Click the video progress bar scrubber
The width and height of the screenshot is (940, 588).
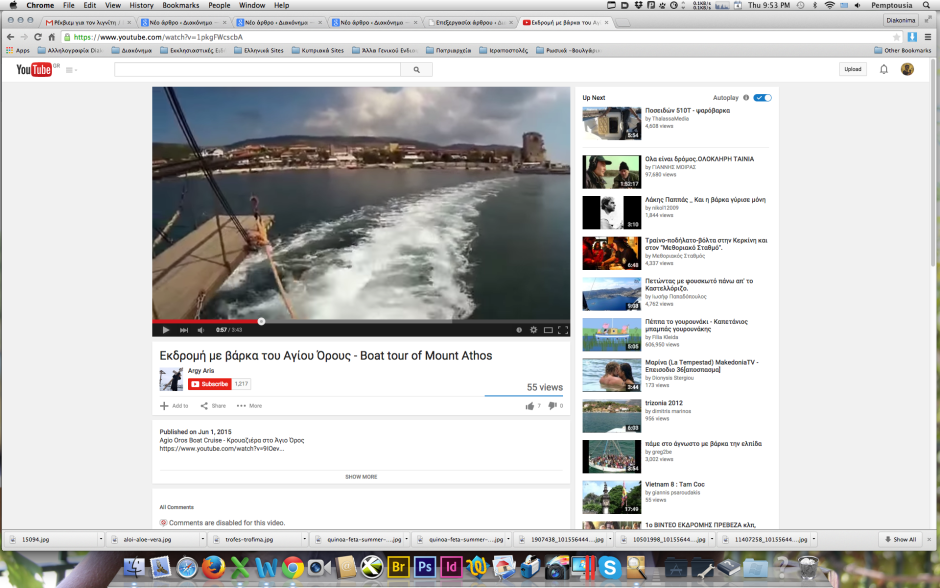261,321
